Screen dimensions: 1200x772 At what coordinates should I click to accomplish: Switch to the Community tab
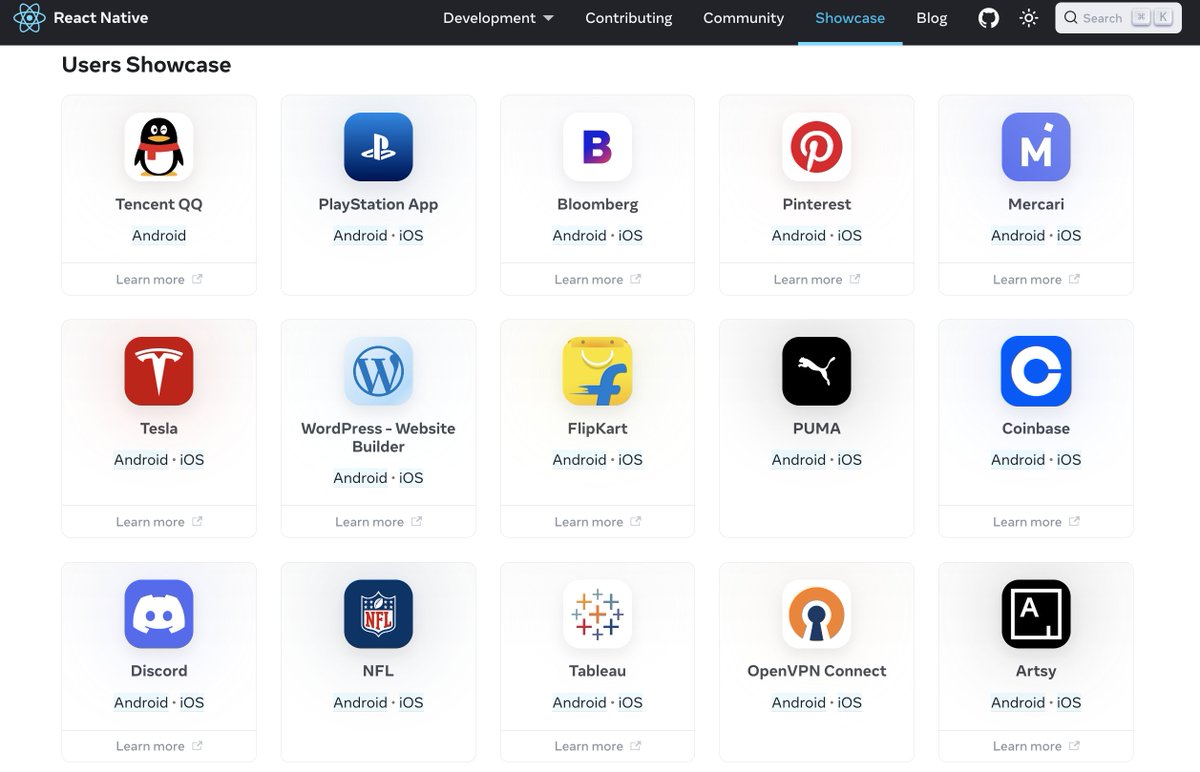[x=743, y=17]
